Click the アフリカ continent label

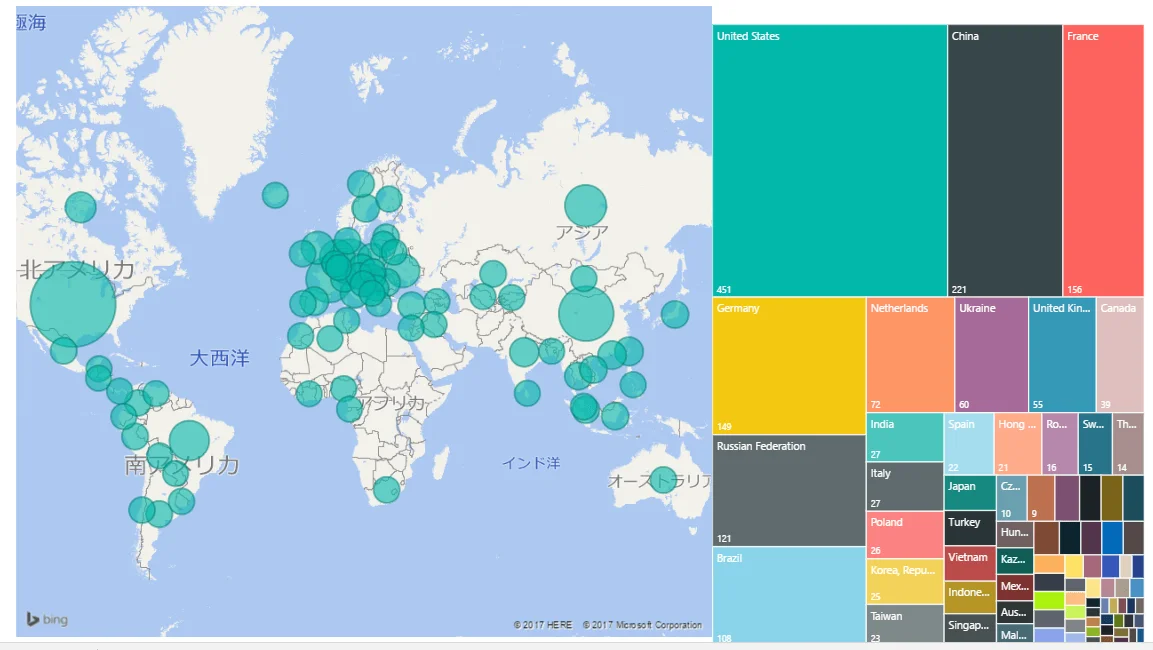391,403
